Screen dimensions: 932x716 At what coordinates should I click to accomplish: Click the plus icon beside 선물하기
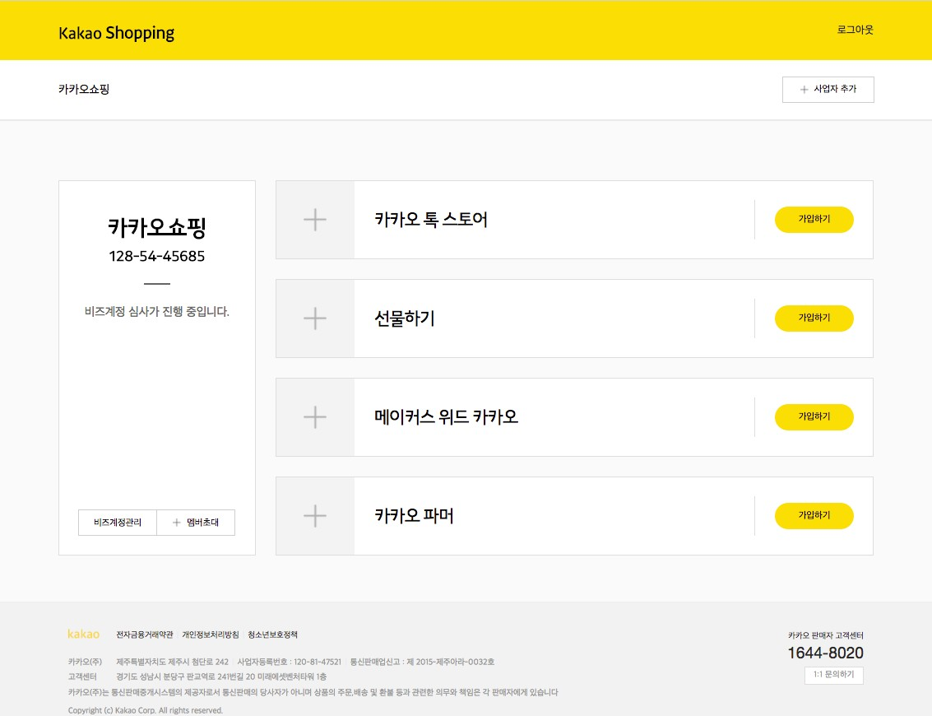click(315, 318)
